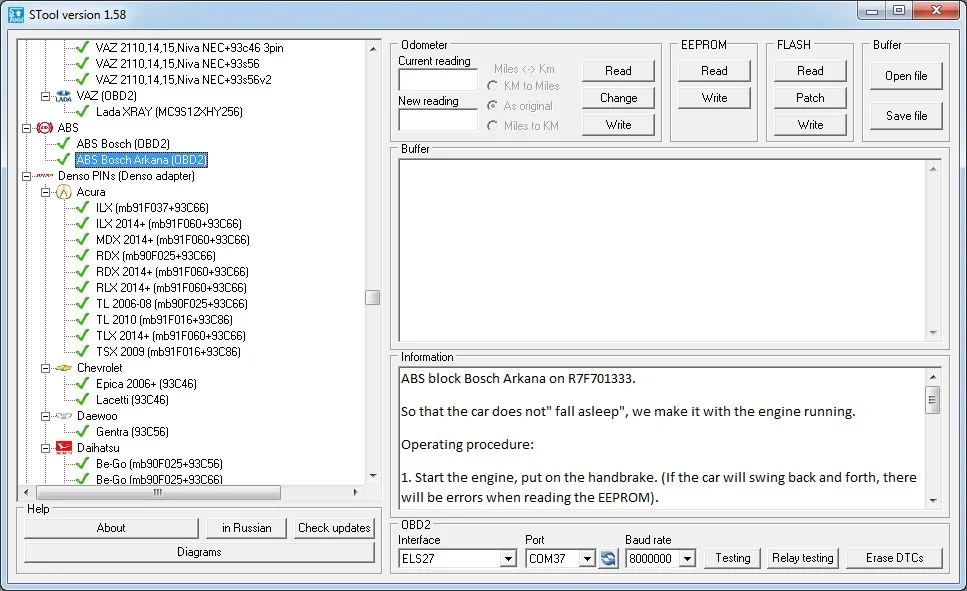Select the Miles to KM radio option
967x591 pixels.
point(493,126)
